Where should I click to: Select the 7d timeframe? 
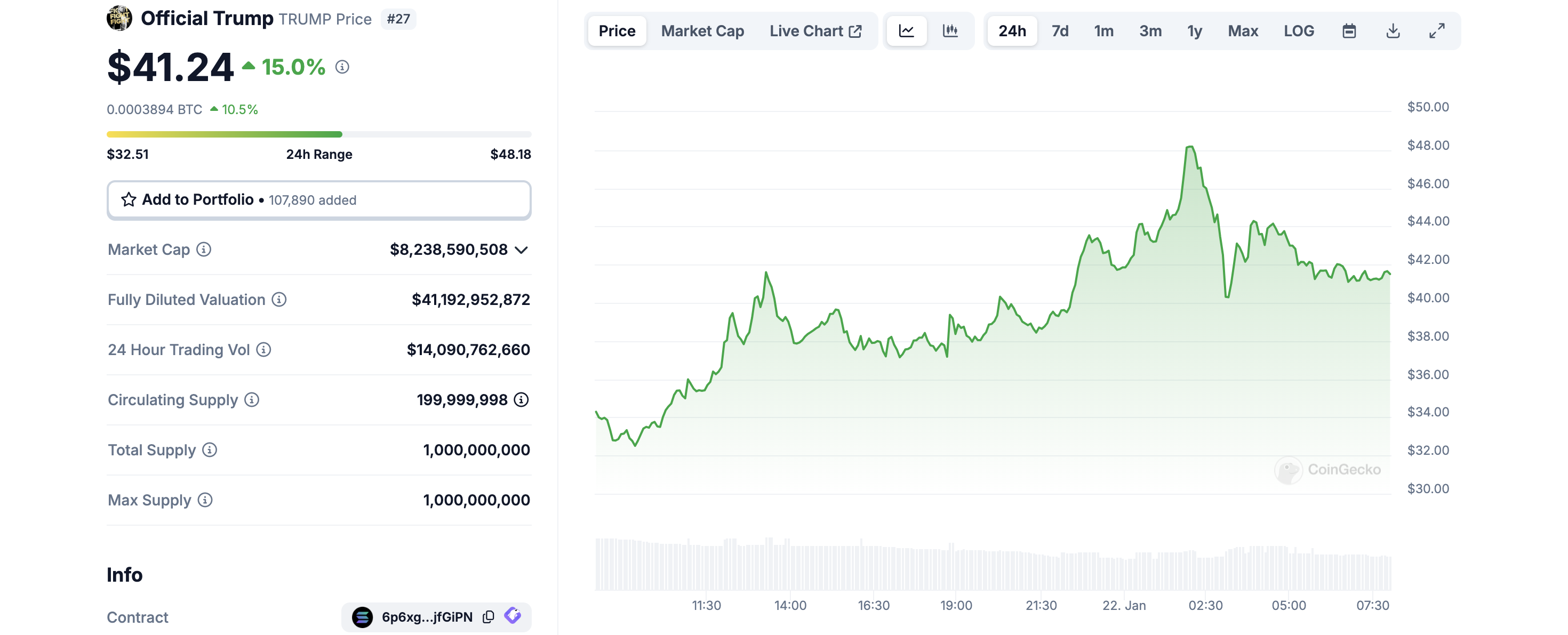pos(1059,30)
